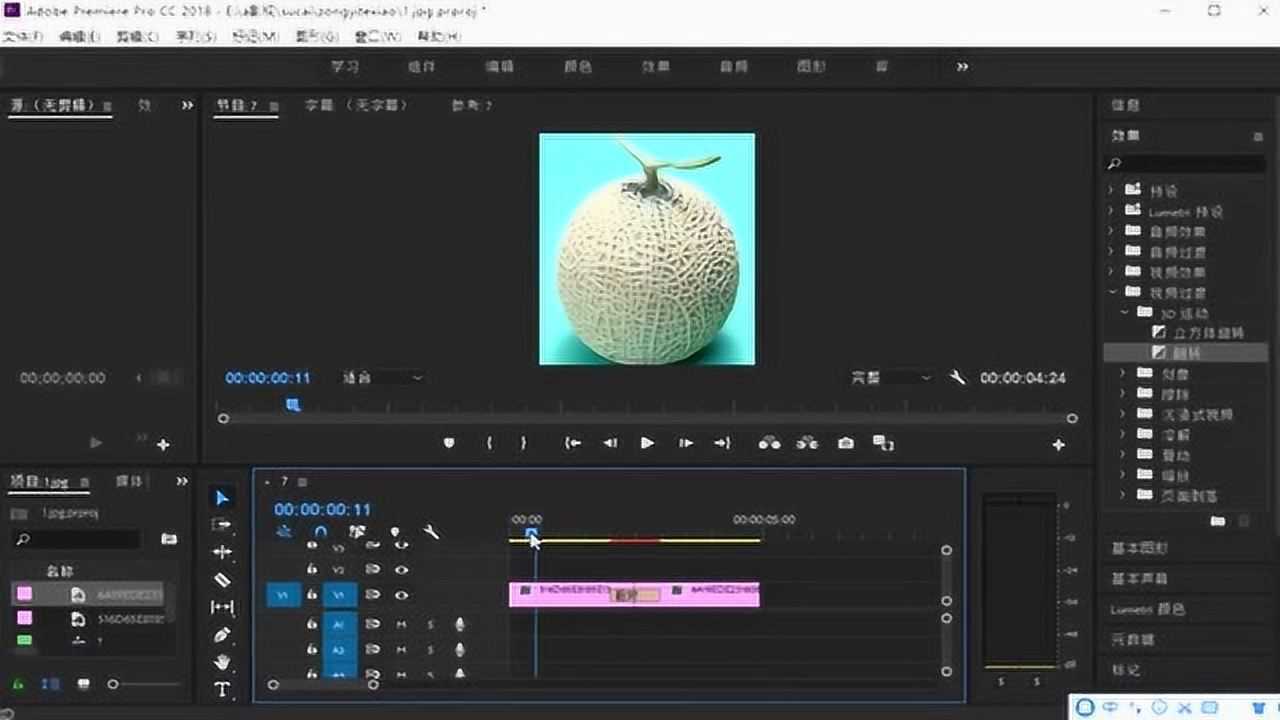Hide video track V2 output via eye icon

[403, 569]
